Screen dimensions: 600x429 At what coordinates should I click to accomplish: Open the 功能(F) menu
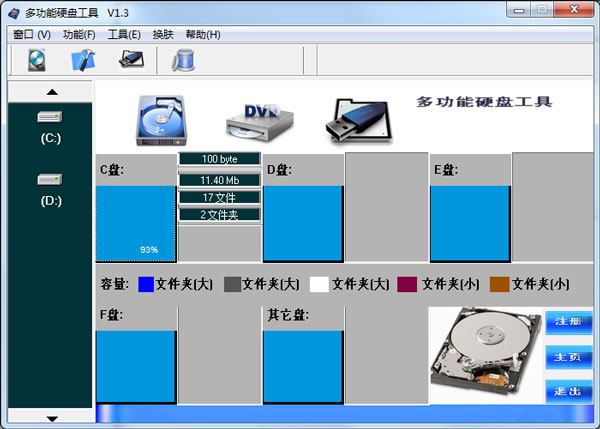(79, 35)
